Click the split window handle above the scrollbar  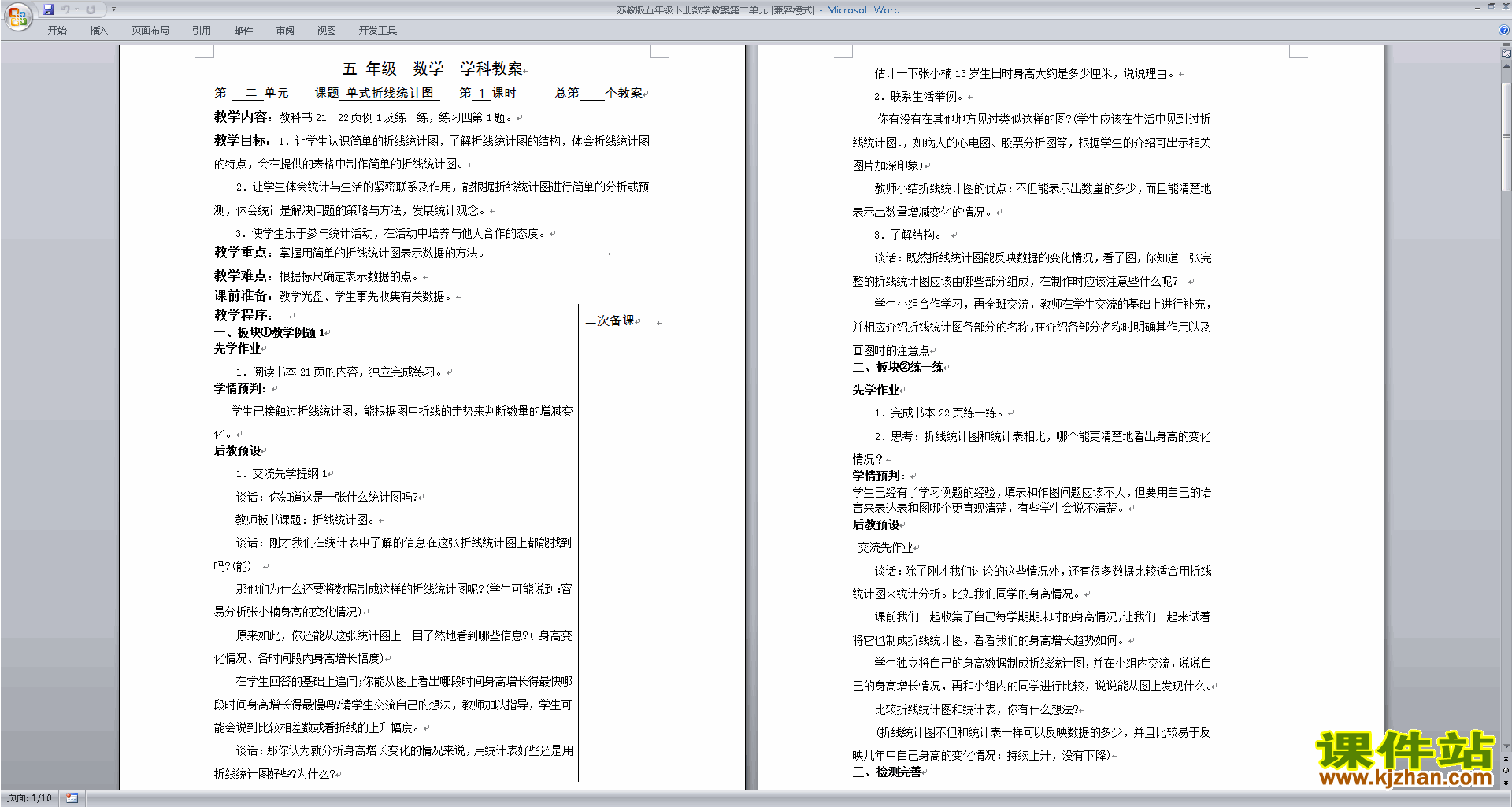tap(1506, 46)
